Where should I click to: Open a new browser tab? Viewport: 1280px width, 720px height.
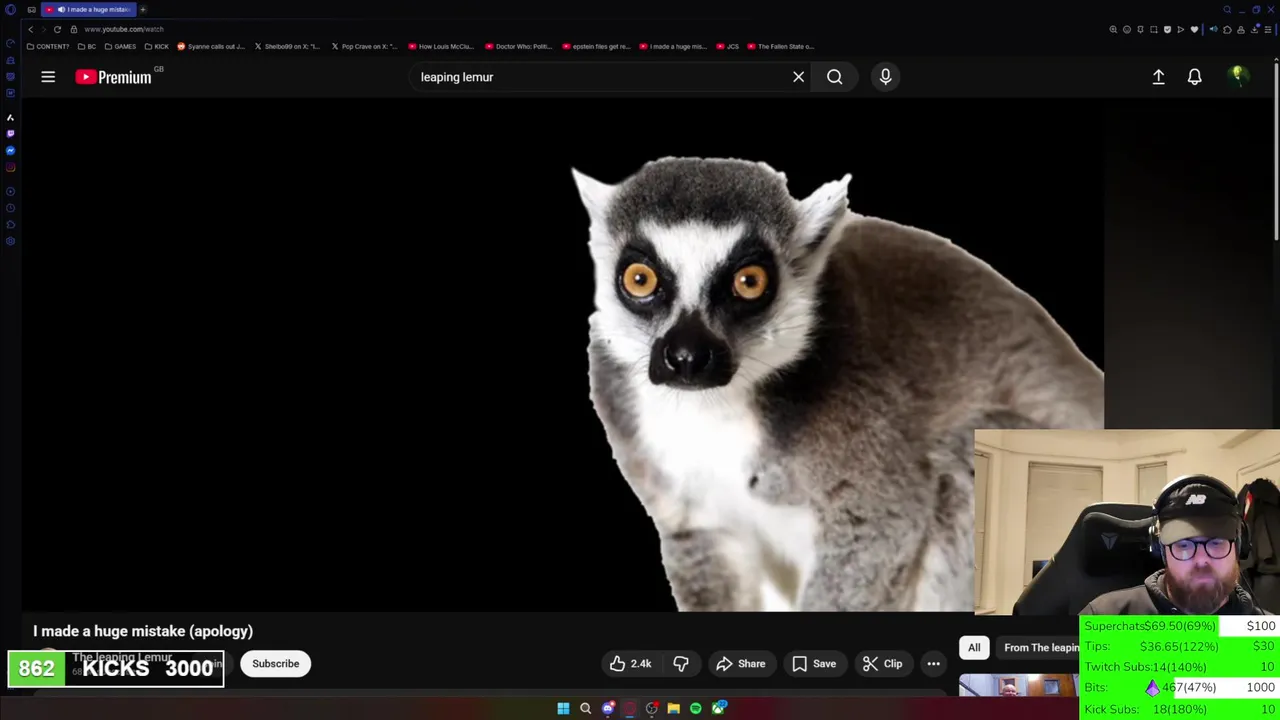click(143, 9)
